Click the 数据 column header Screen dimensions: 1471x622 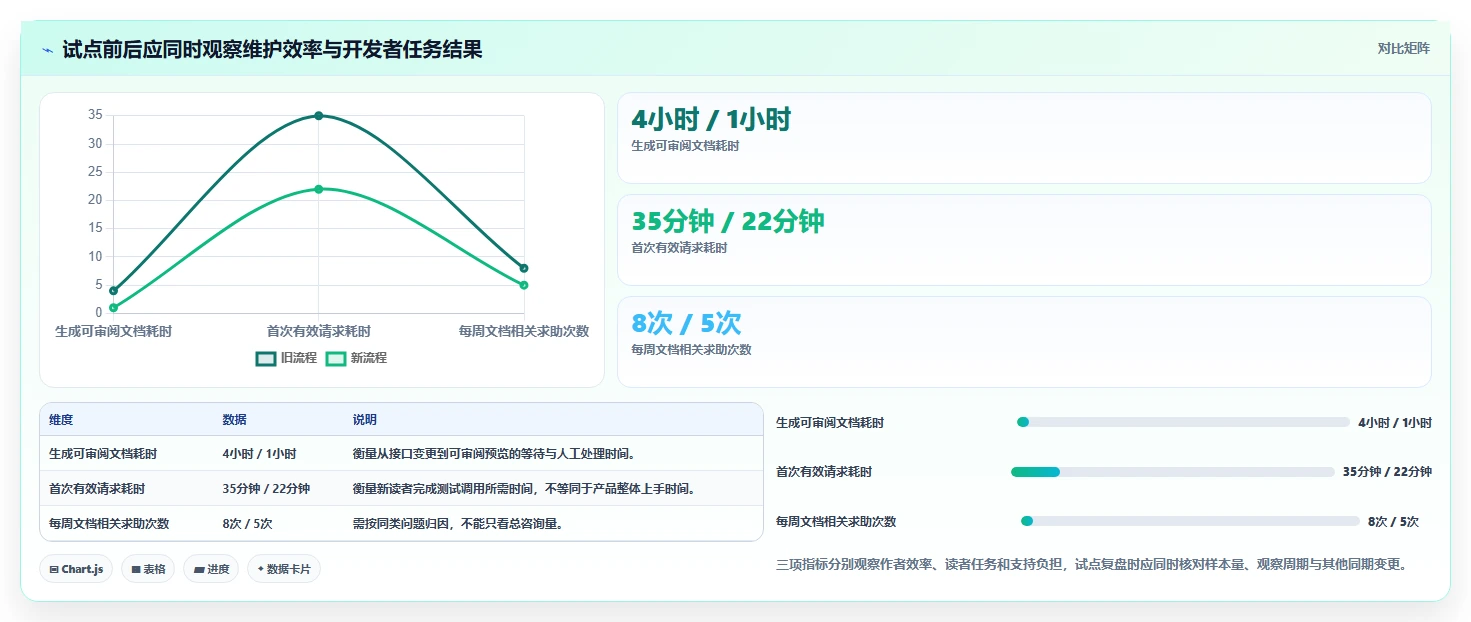234,420
